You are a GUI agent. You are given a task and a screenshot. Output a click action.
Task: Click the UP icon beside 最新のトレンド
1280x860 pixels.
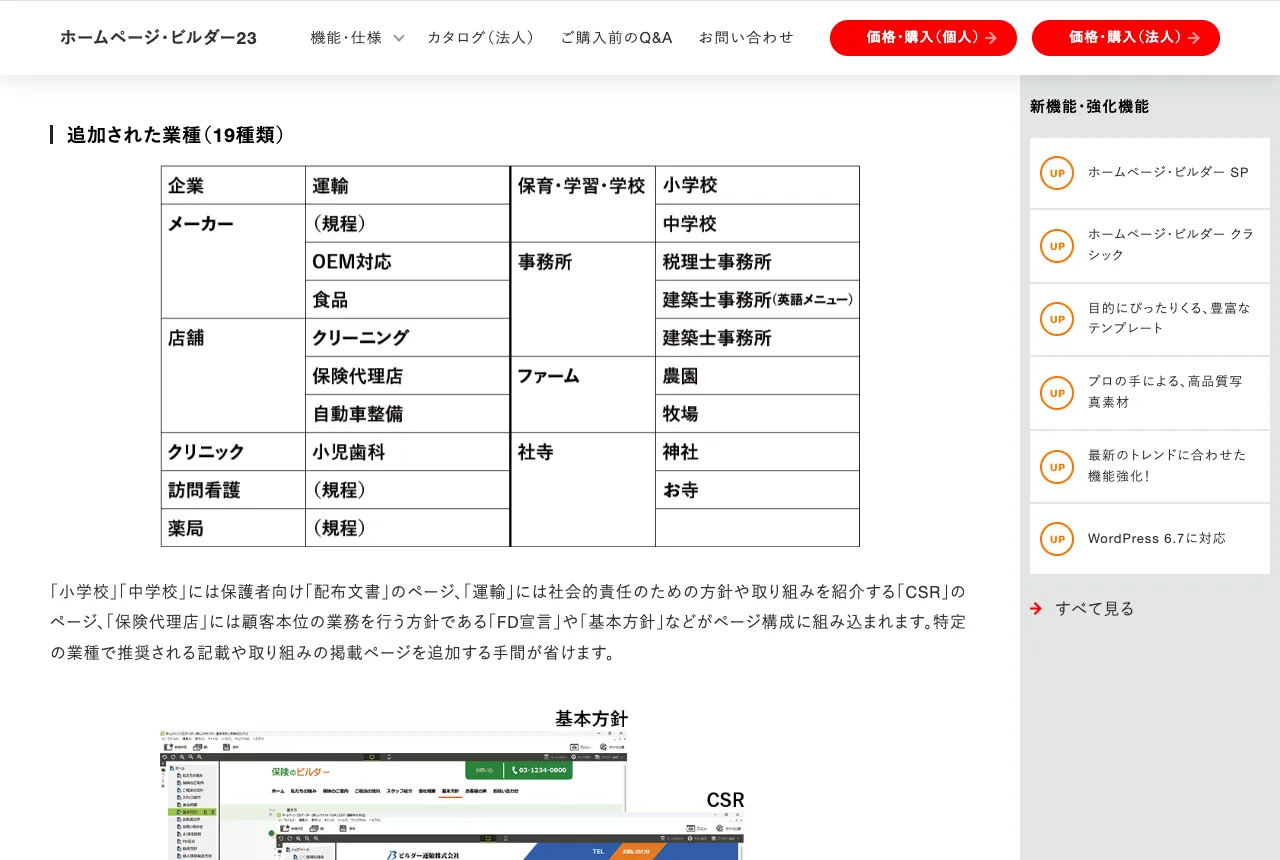pyautogui.click(x=1056, y=466)
